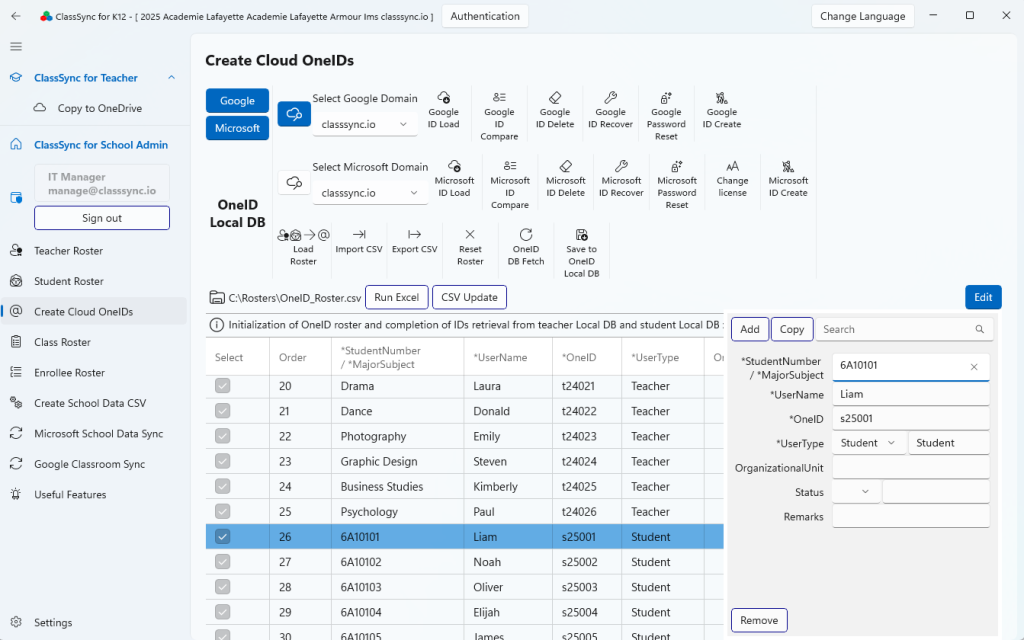Screen dimensions: 1024x640
Task: Open the Status dropdown
Action: coord(856,492)
